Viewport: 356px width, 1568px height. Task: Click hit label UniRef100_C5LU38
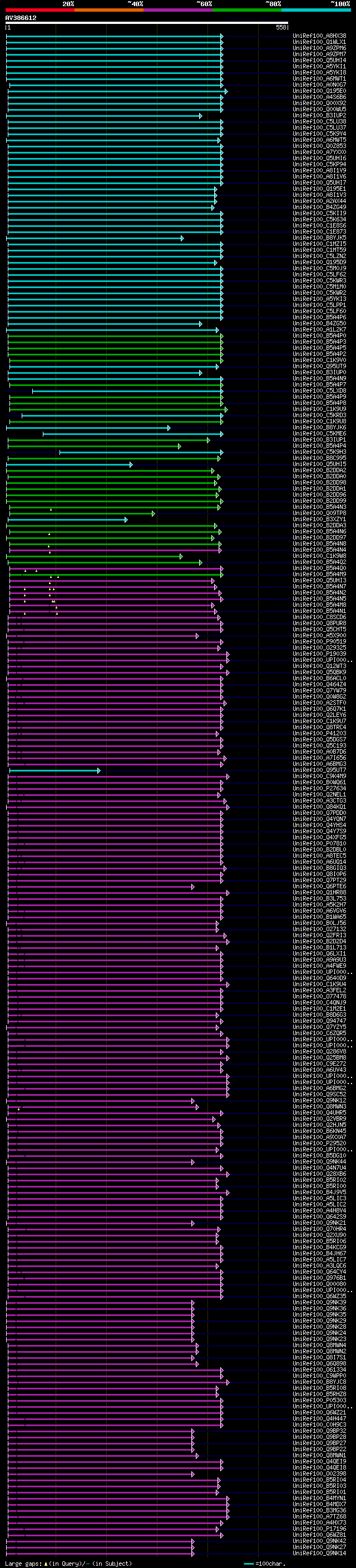[319, 121]
